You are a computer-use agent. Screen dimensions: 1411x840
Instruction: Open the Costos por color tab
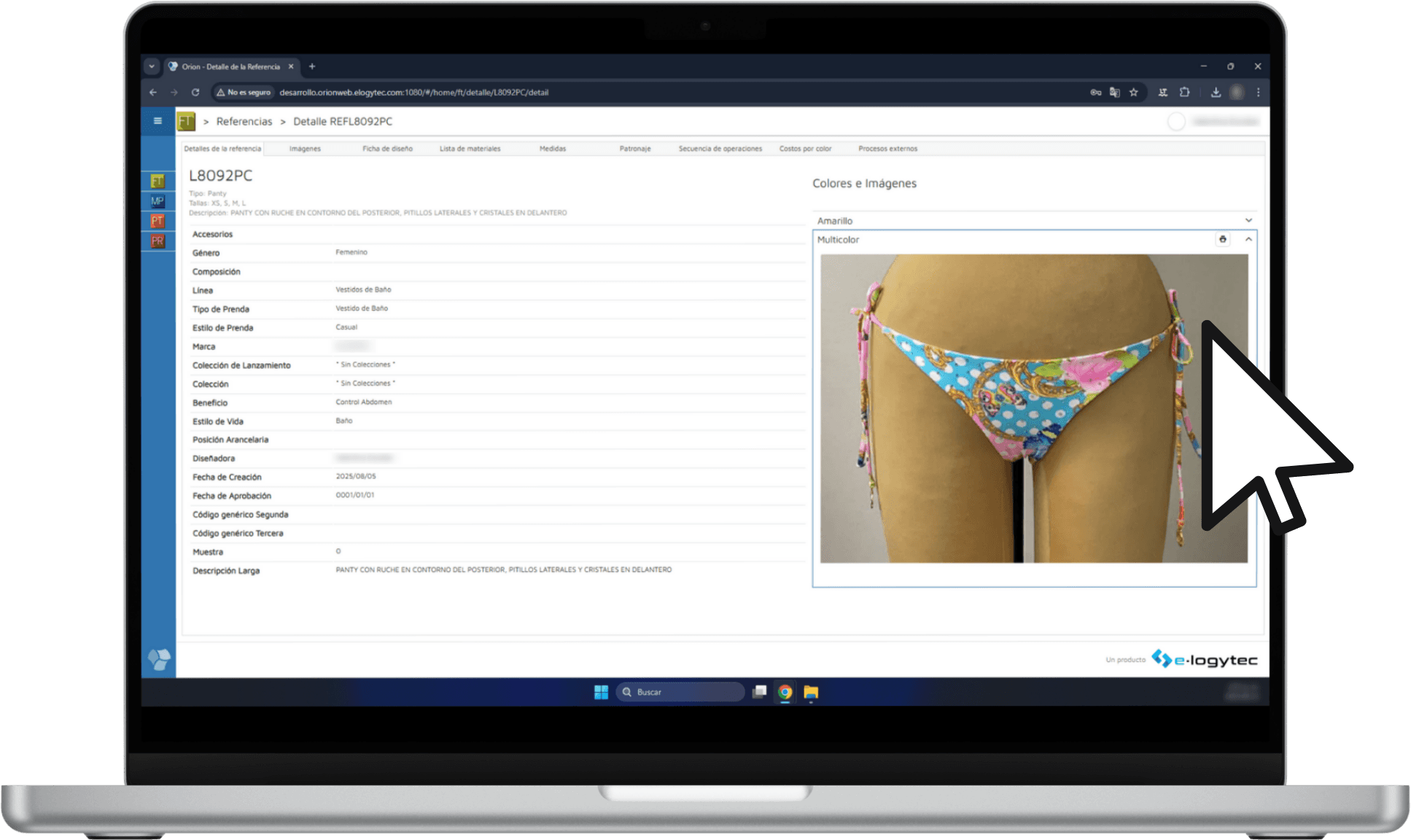pos(805,149)
